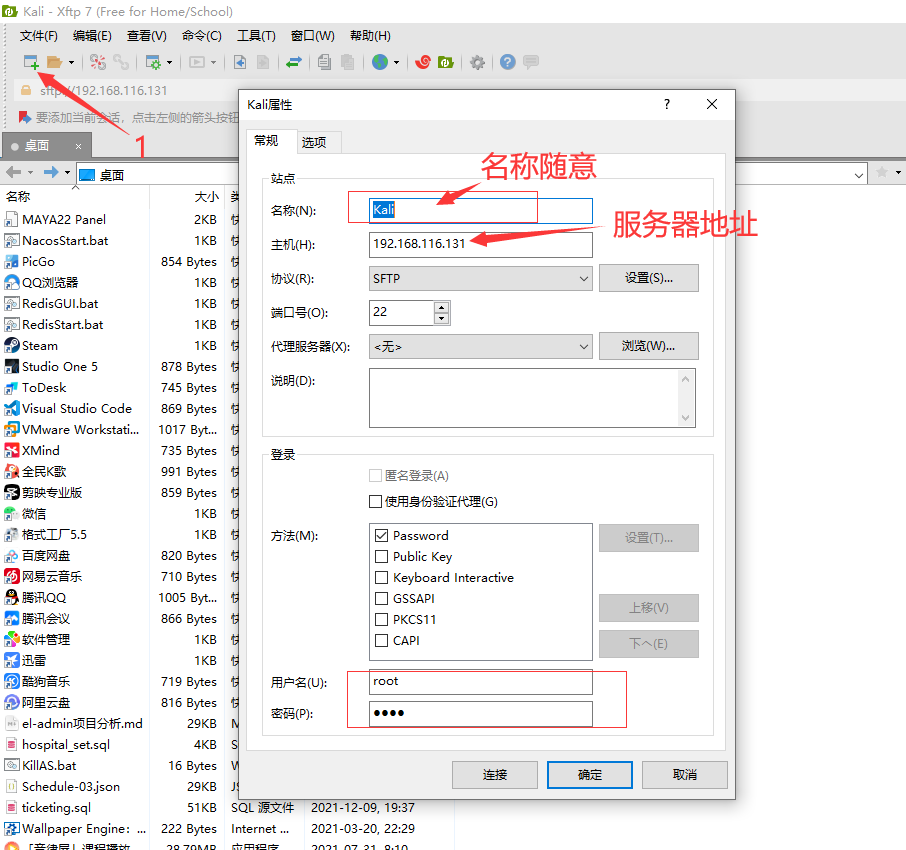The image size is (906, 850).
Task: Open the 工具(T) menu
Action: point(257,36)
